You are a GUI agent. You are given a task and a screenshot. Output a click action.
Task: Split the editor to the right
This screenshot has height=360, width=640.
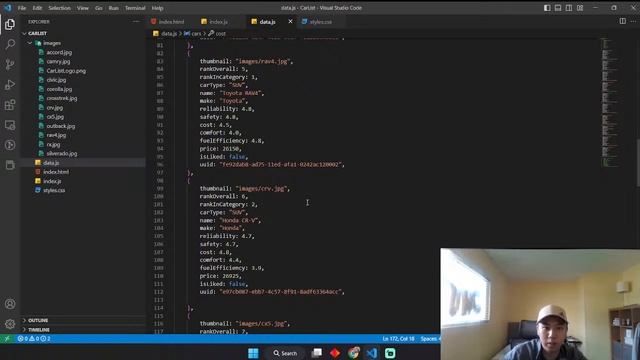tap(622, 21)
